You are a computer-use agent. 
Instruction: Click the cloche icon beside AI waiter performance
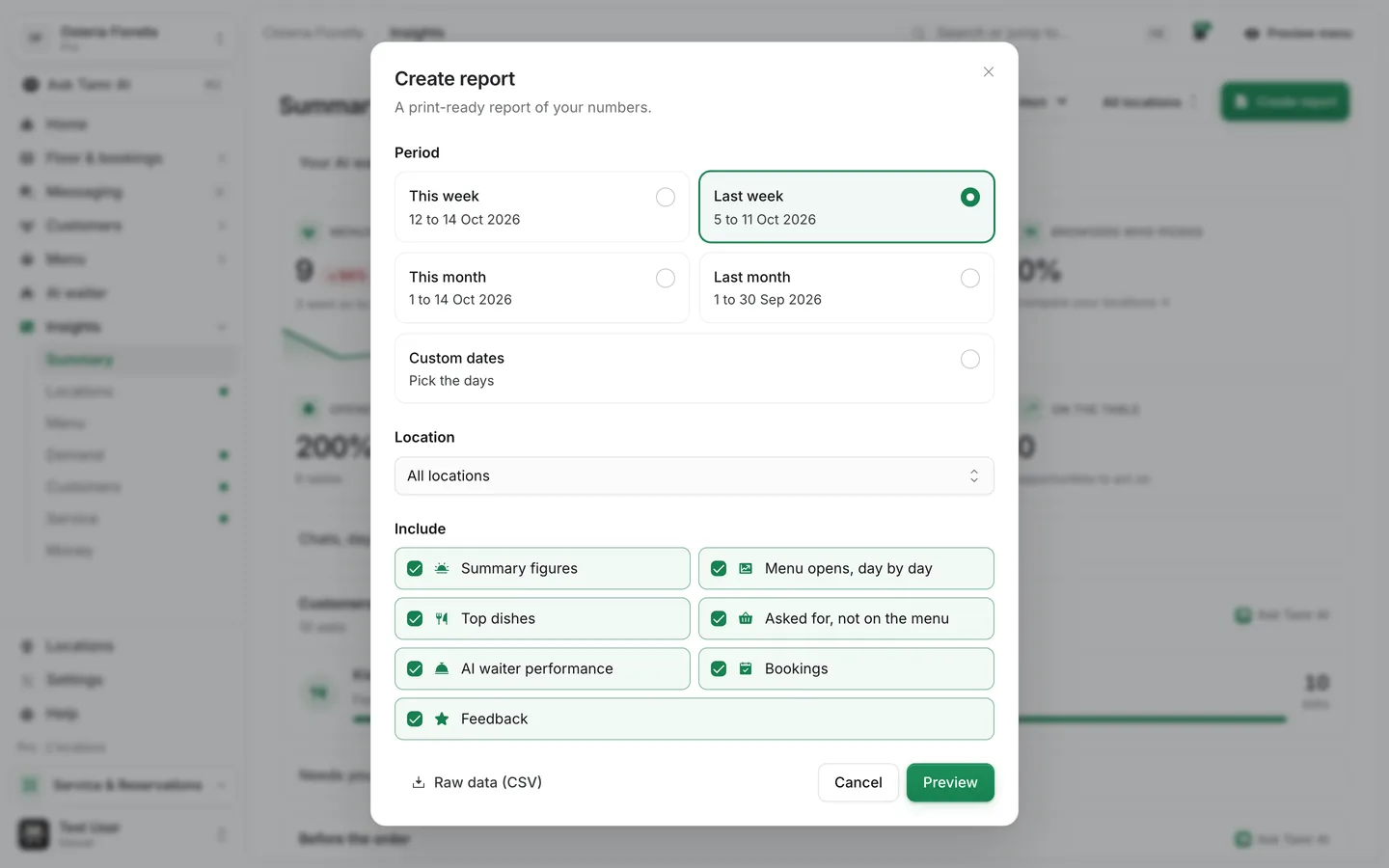point(442,668)
